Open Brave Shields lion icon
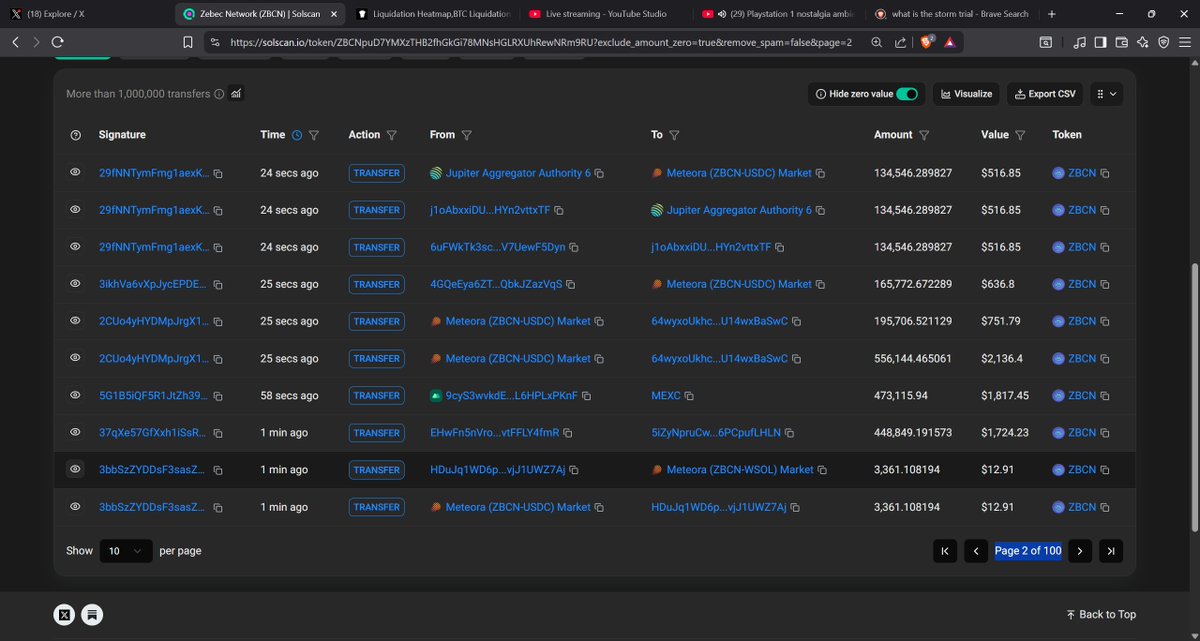1200x641 pixels. [926, 42]
